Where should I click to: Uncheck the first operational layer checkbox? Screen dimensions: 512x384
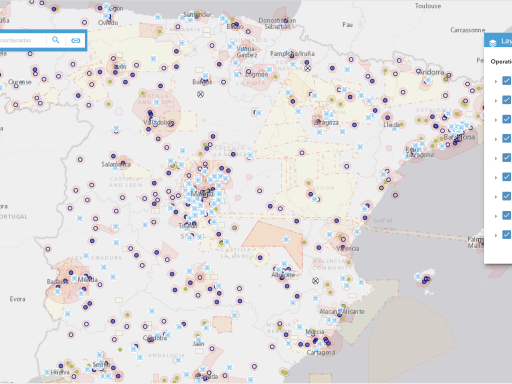[507, 81]
